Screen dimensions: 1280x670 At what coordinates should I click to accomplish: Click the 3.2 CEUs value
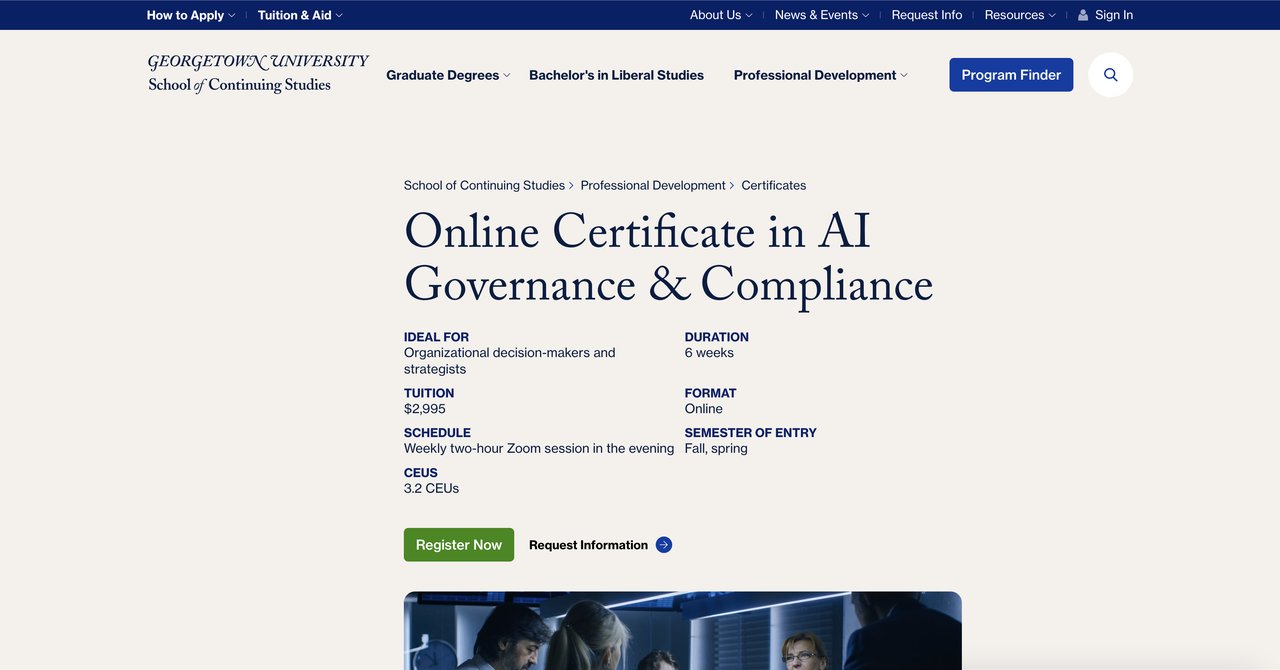431,489
